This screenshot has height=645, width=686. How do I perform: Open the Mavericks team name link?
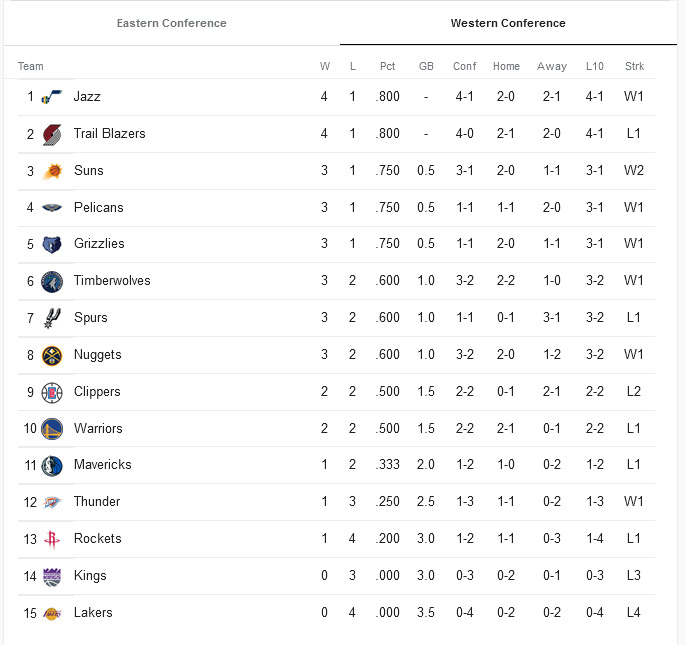coord(102,465)
